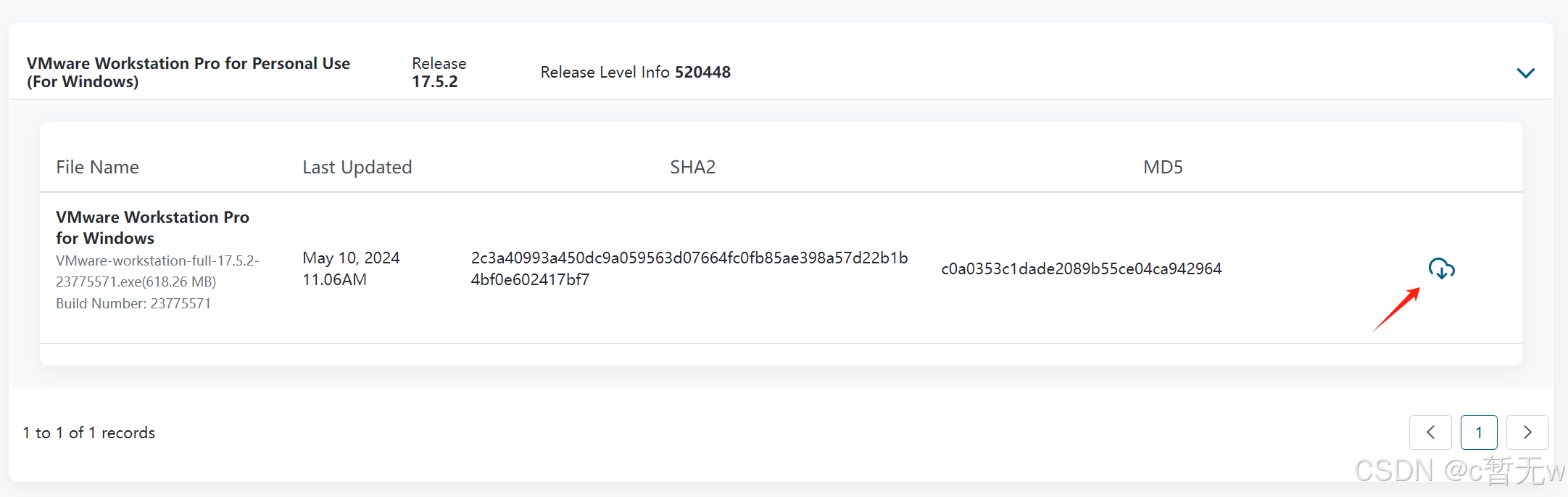This screenshot has height=497, width=1568.
Task: Click the product heading for Personal Use
Action: [188, 73]
